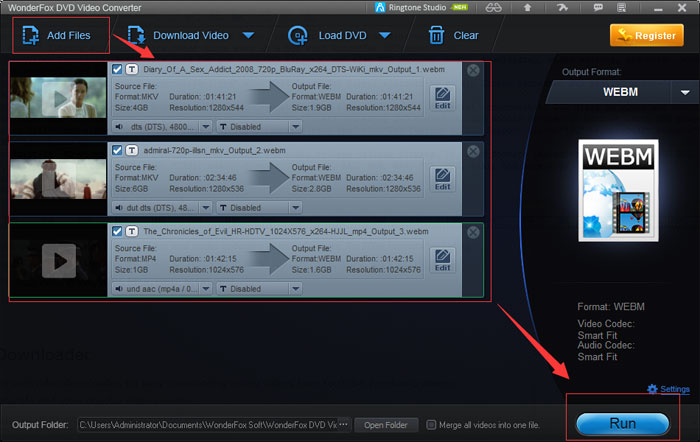The width and height of the screenshot is (700, 442).
Task: Expand the Download Video dropdown arrow
Action: [x=248, y=35]
